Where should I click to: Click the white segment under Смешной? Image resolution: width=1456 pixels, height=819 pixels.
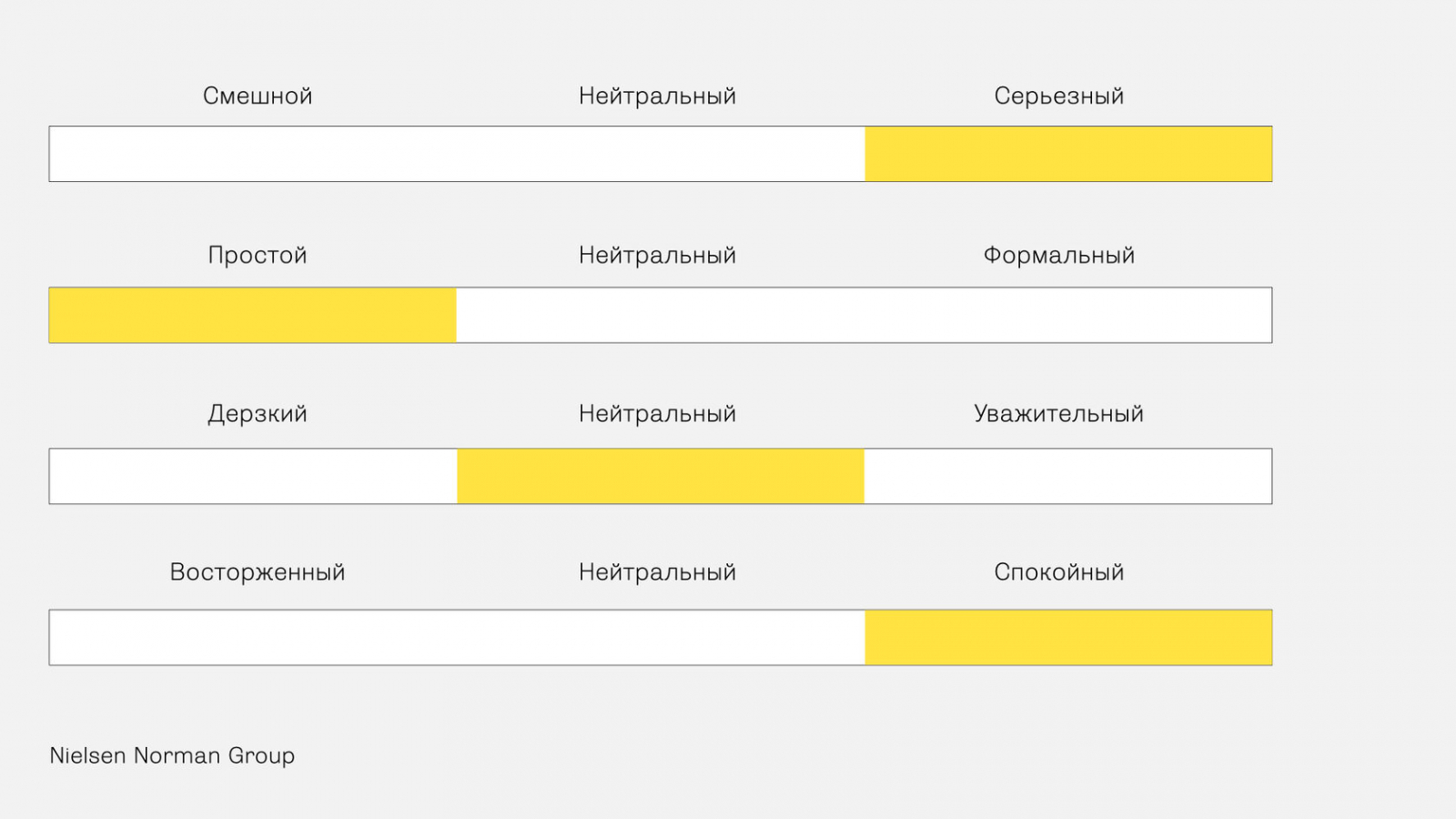255,154
